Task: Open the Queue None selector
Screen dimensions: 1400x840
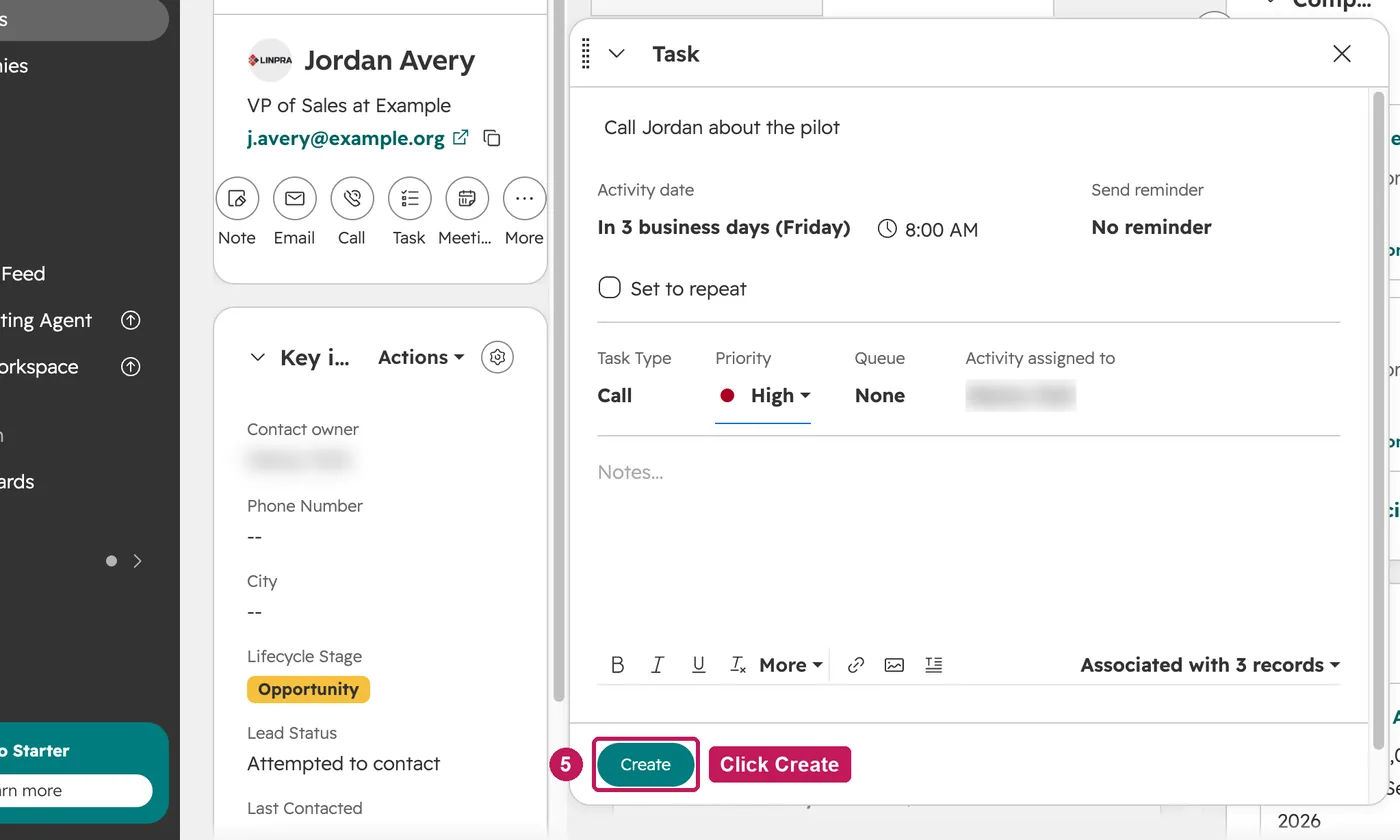Action: pyautogui.click(x=880, y=396)
